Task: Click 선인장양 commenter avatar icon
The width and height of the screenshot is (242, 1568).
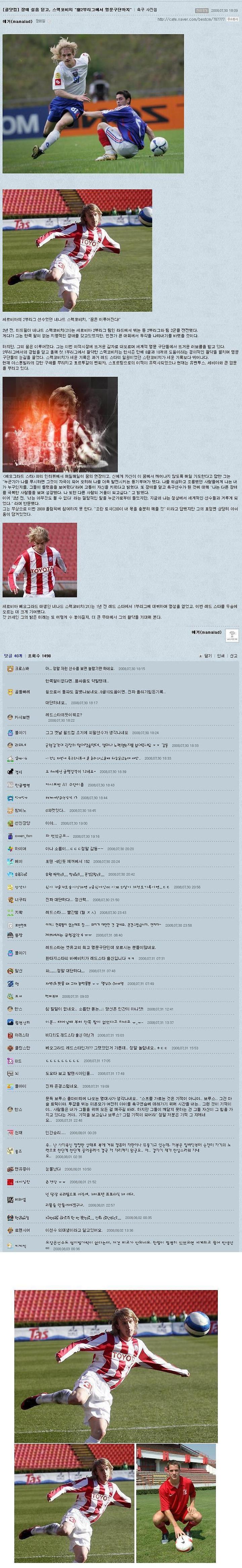Action: [10, 823]
